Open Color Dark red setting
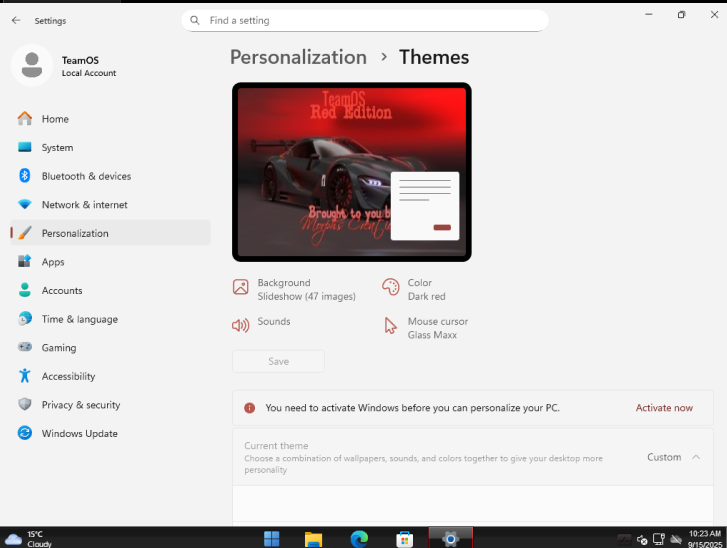The image size is (727, 548). pos(426,289)
